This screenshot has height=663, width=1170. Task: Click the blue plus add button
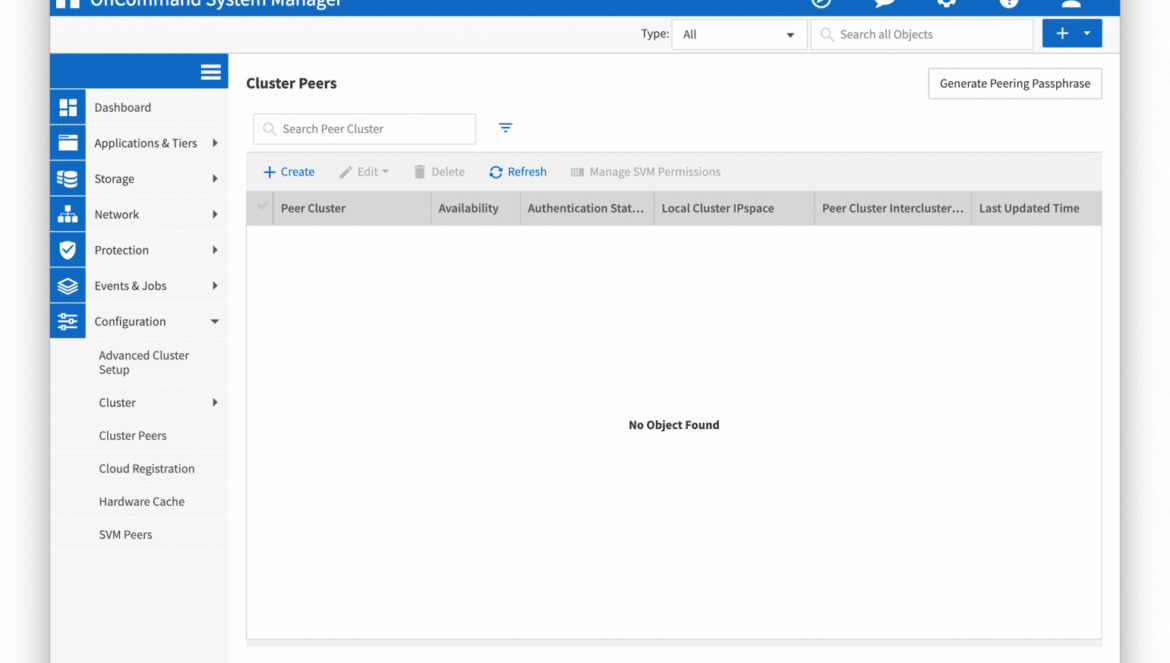tap(1062, 34)
